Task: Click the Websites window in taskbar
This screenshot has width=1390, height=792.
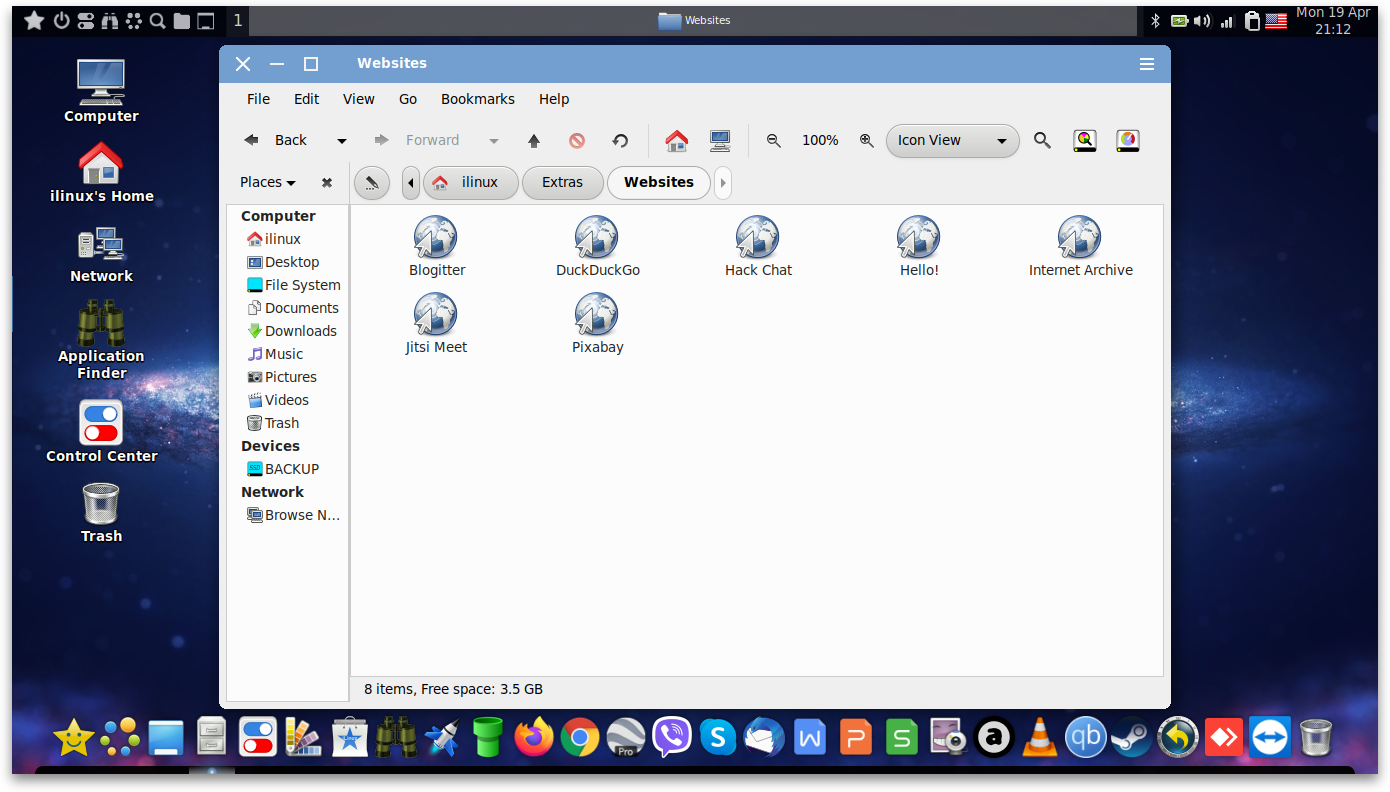Action: click(694, 20)
